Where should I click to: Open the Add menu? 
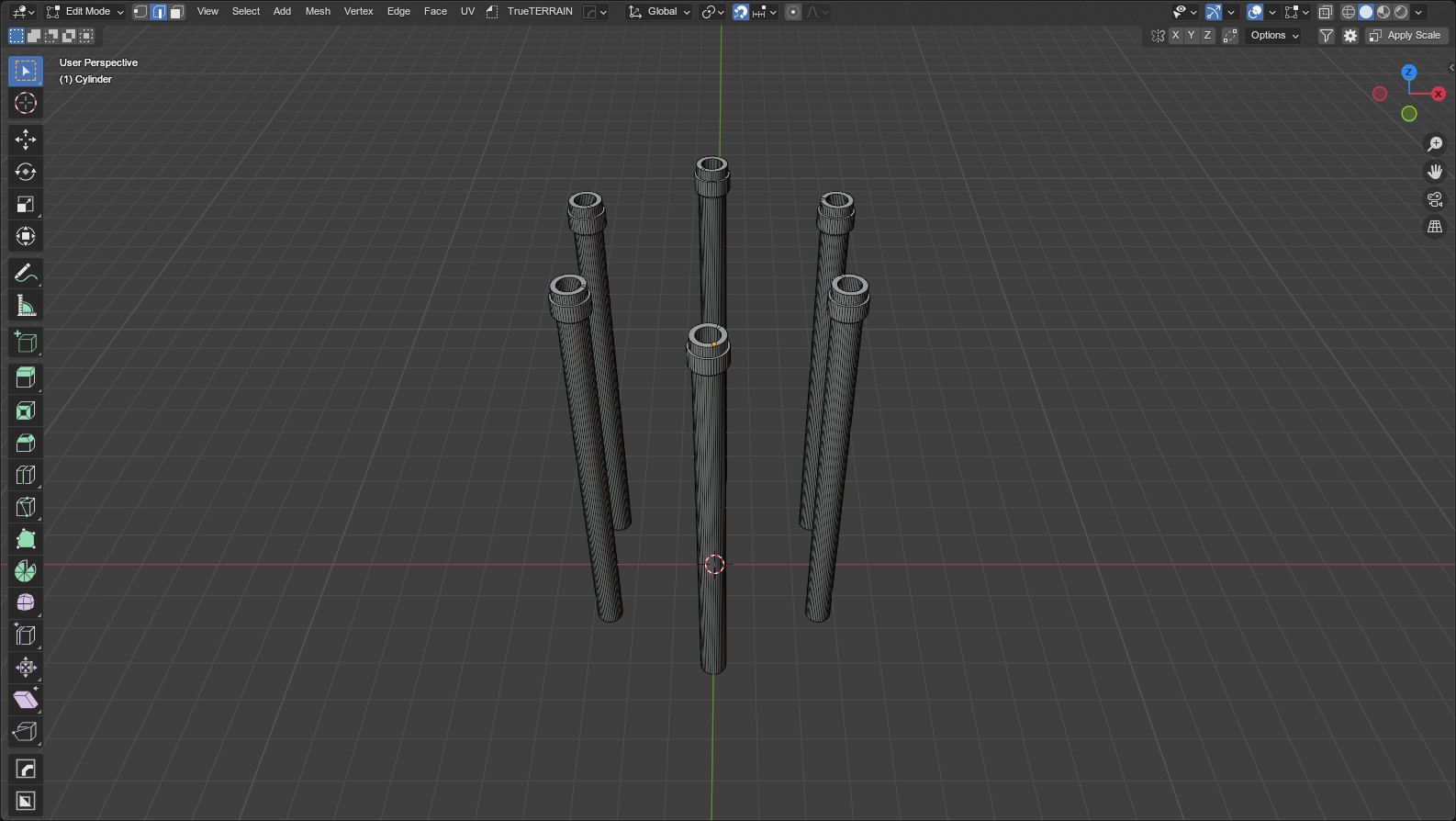pos(282,12)
